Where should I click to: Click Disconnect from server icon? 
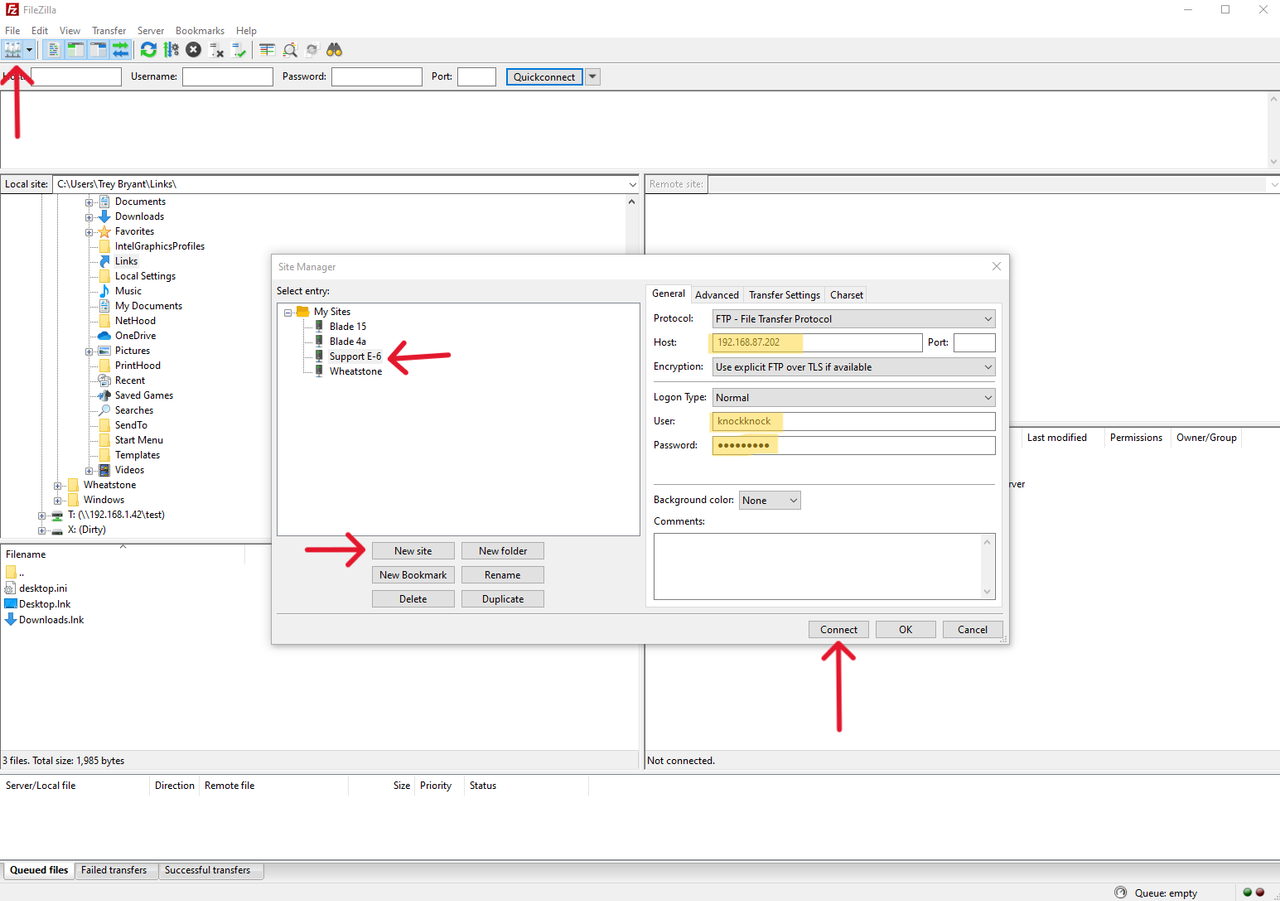click(216, 49)
